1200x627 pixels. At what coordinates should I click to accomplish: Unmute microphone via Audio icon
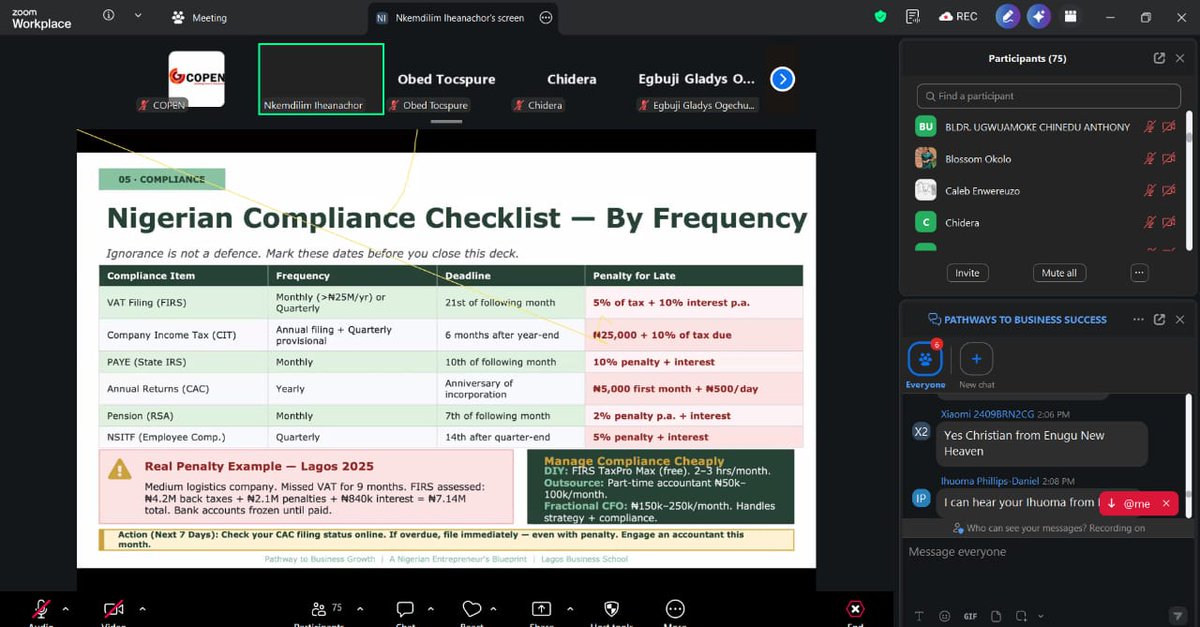pos(41,609)
